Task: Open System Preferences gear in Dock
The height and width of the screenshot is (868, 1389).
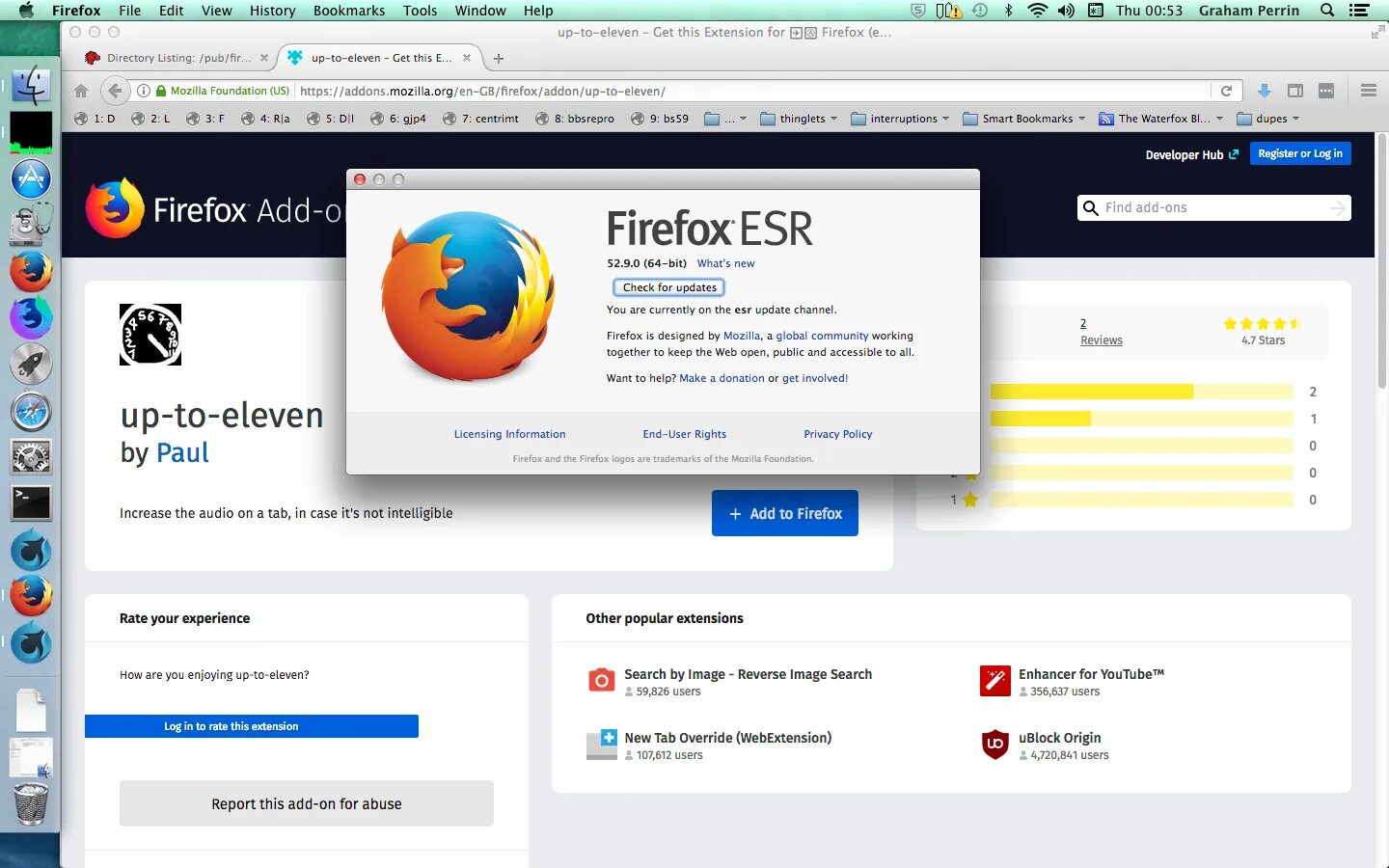Action: tap(31, 457)
